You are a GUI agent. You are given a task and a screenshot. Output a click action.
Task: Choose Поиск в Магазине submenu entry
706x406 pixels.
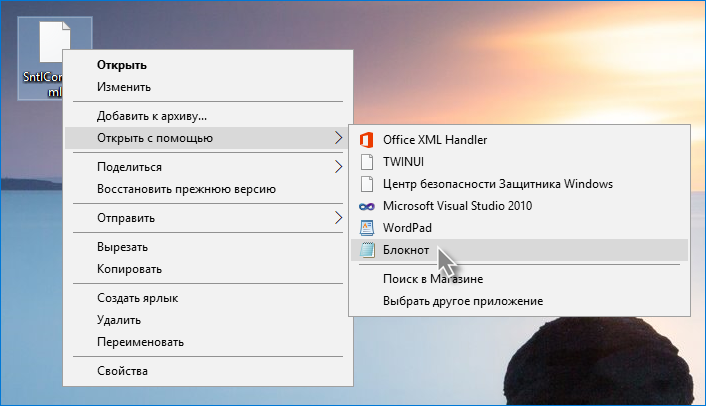coord(520,279)
